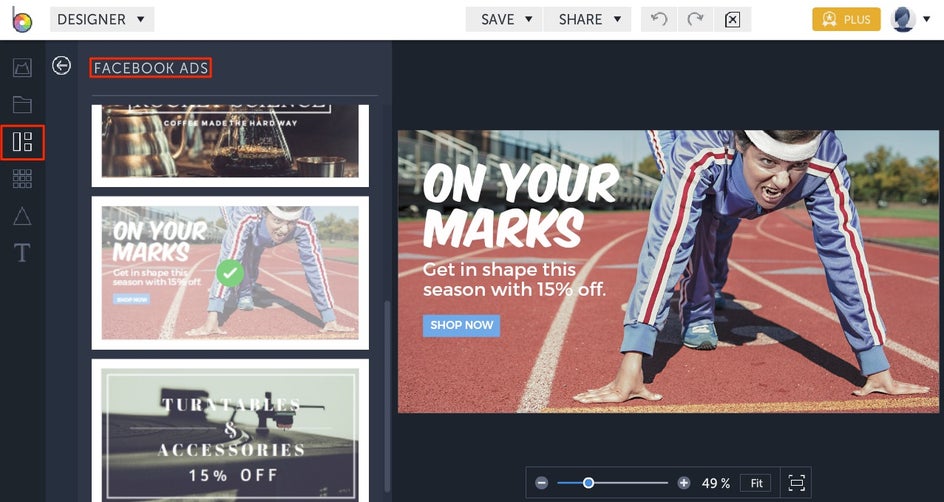
Task: Toggle fullscreen view icon
Action: click(796, 483)
